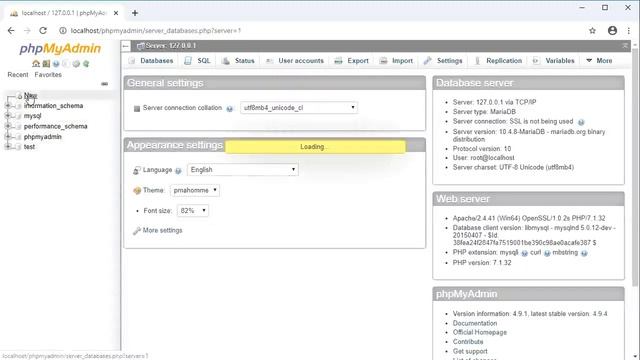
Task: Click help icon after curl extension
Action: (547, 253)
